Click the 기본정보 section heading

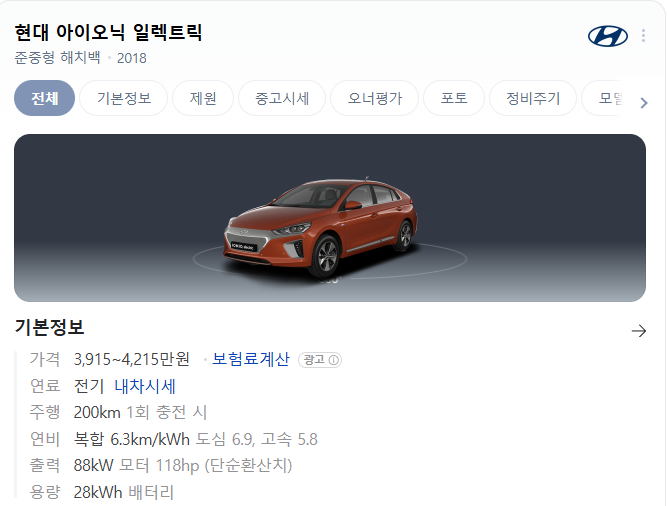49,327
